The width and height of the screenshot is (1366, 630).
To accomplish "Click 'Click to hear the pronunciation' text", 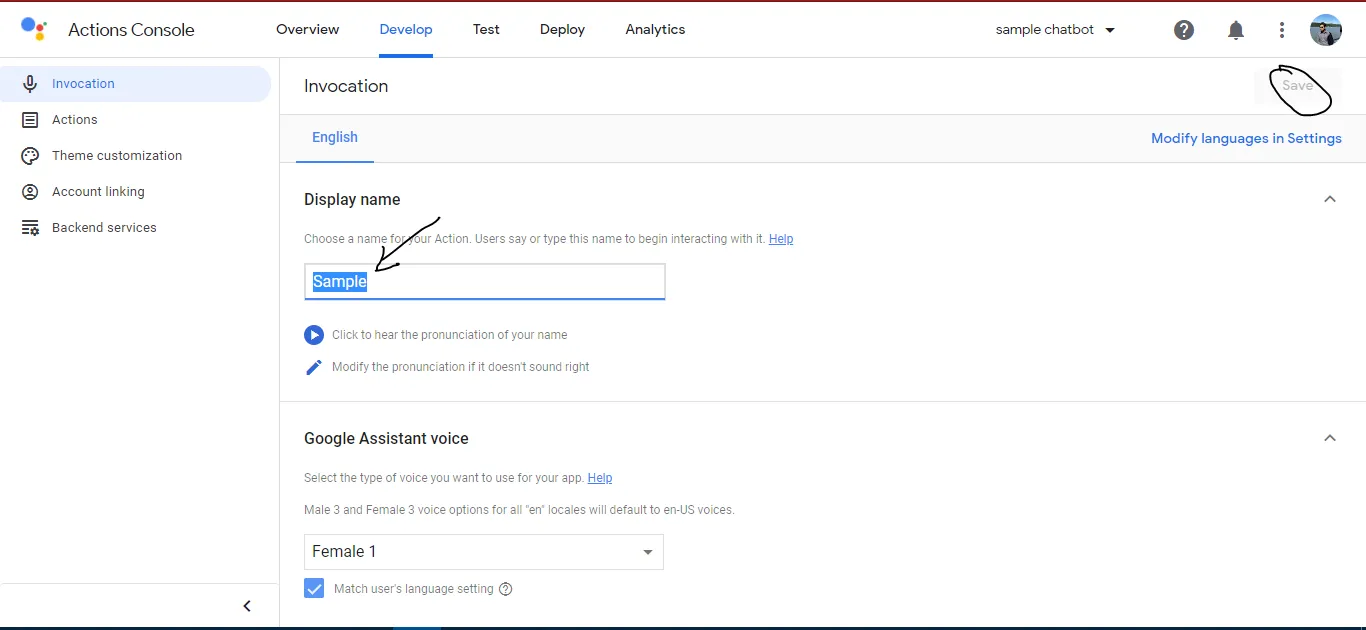I will pyautogui.click(x=450, y=335).
